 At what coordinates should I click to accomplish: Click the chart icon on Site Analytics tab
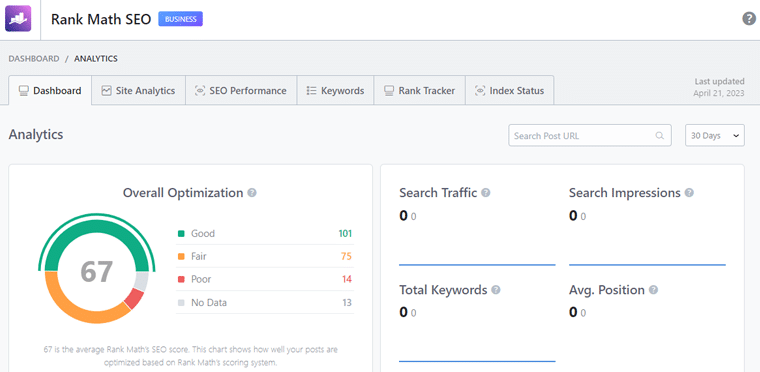(106, 91)
